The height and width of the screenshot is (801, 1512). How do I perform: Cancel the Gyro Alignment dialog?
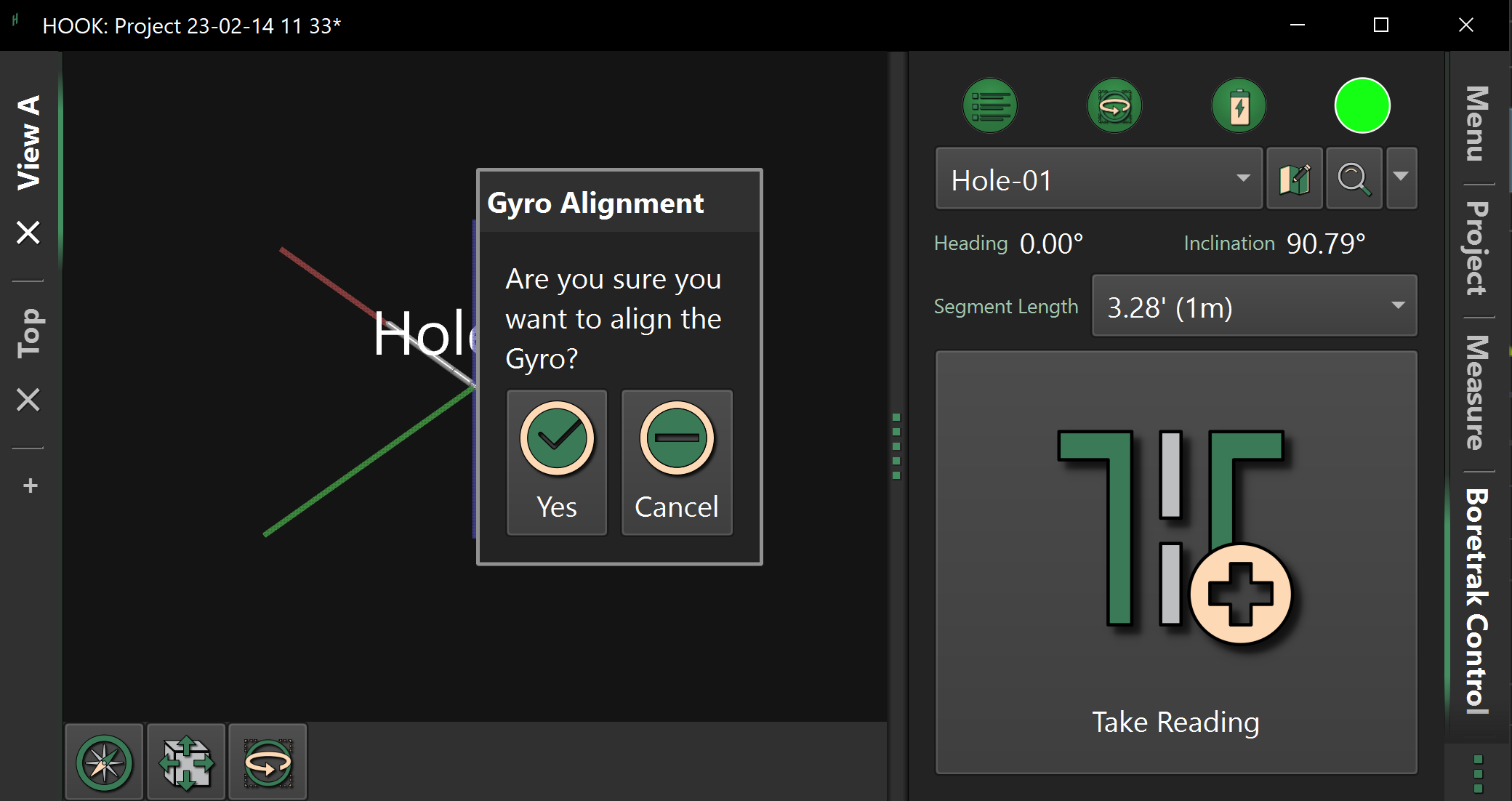[676, 462]
